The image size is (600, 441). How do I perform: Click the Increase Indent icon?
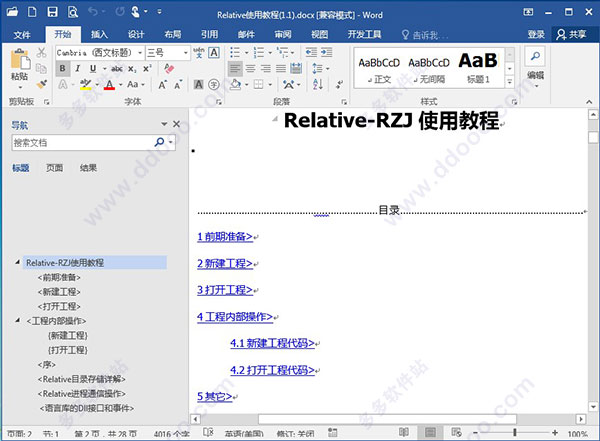[326, 52]
